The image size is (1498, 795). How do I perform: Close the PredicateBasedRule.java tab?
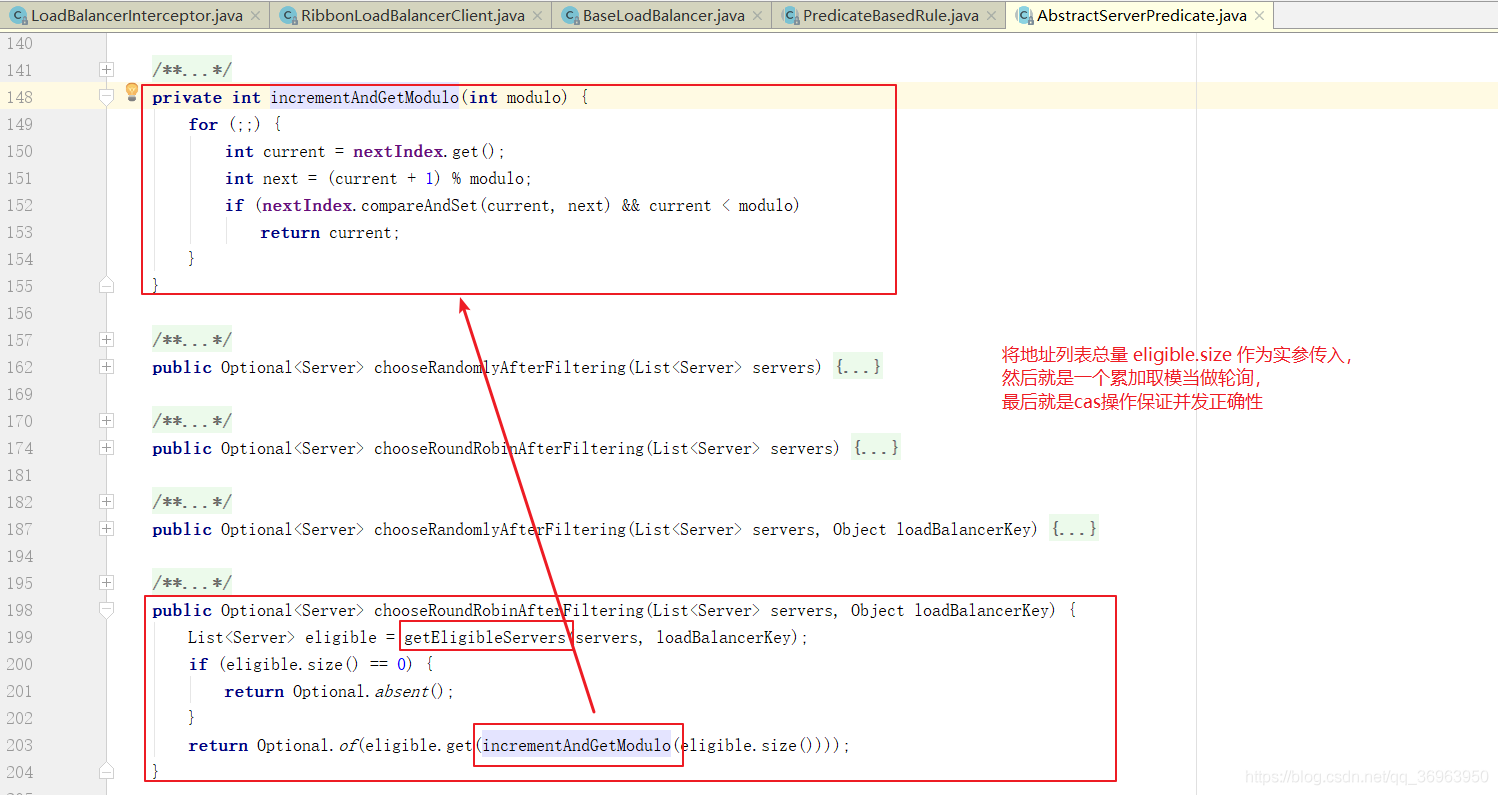coord(991,16)
